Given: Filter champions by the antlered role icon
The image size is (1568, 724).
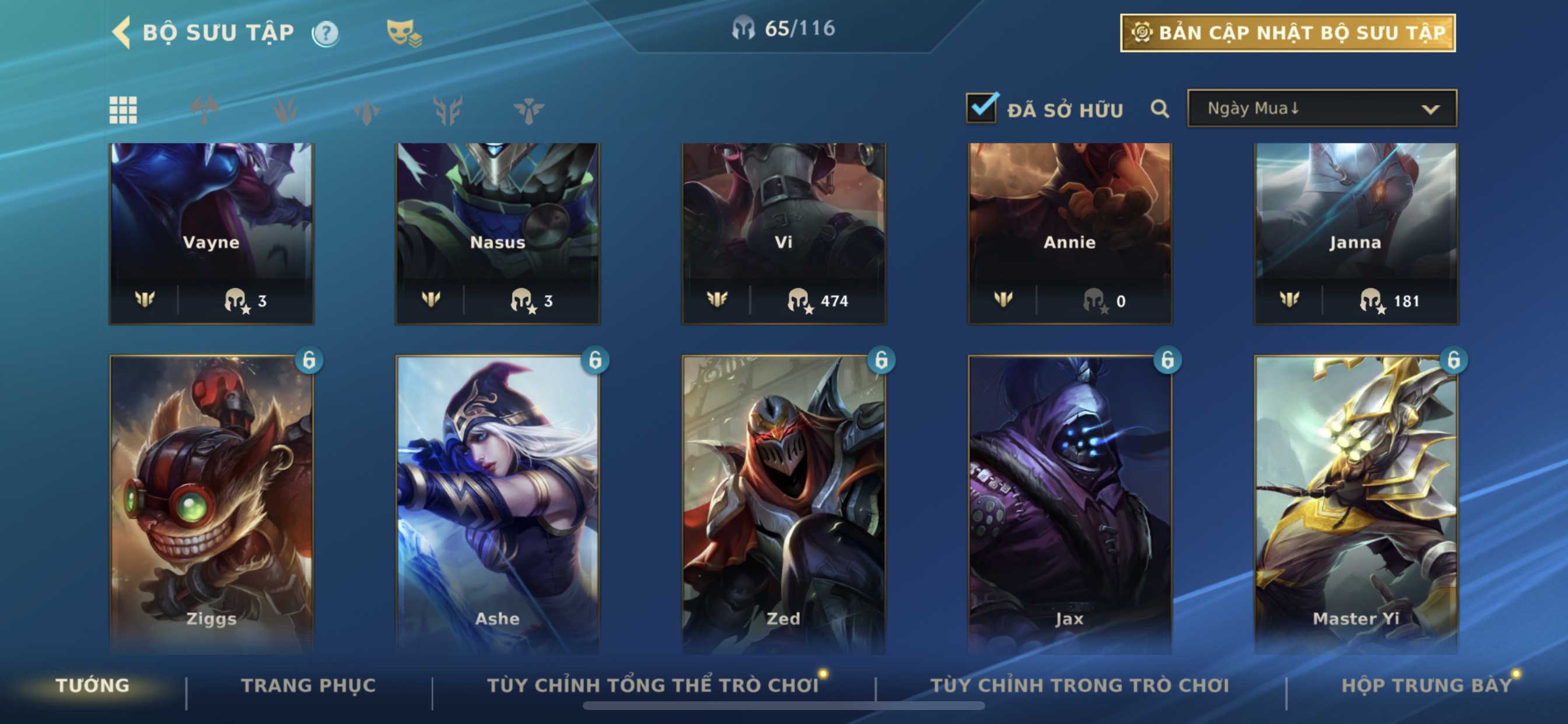Looking at the screenshot, I should click(447, 110).
